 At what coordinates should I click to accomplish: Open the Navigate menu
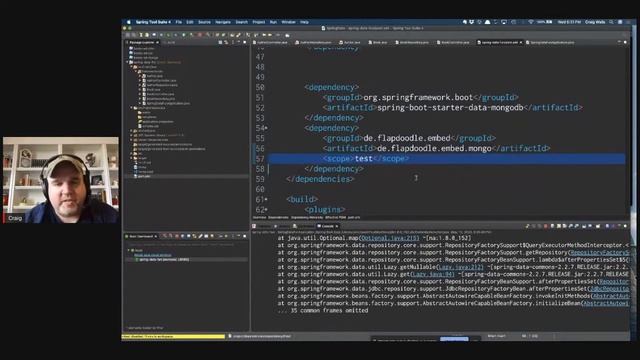223,22
